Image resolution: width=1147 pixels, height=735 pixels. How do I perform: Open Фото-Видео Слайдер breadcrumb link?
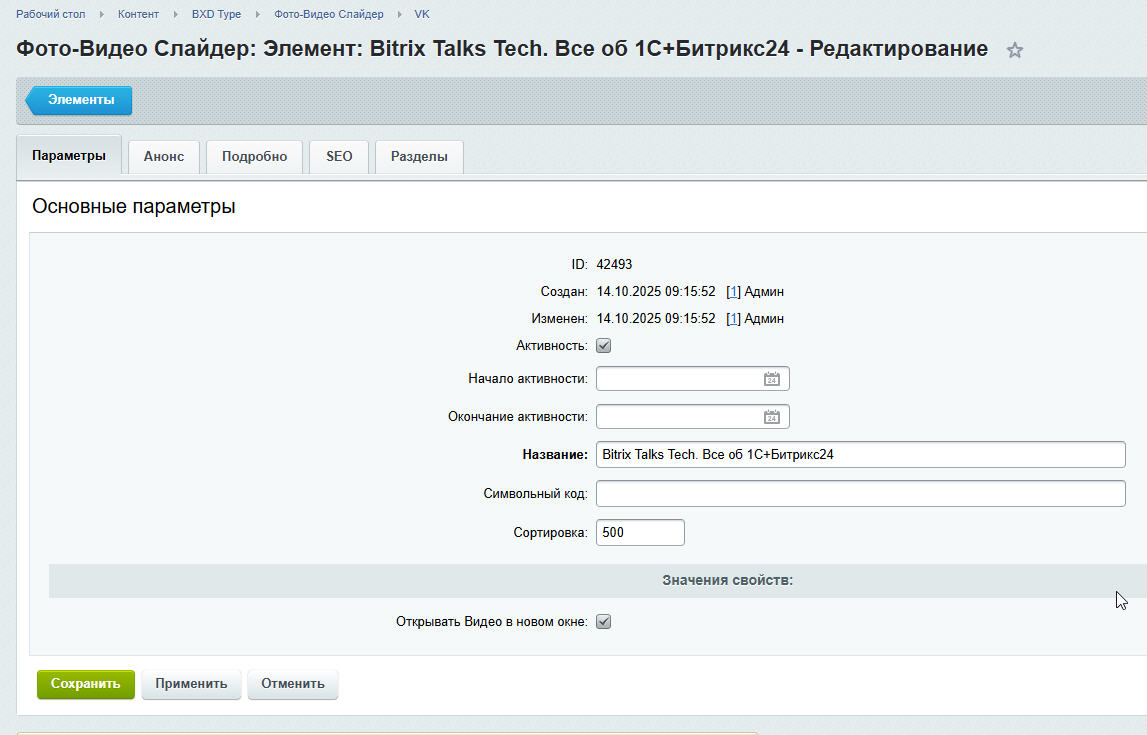[x=329, y=14]
